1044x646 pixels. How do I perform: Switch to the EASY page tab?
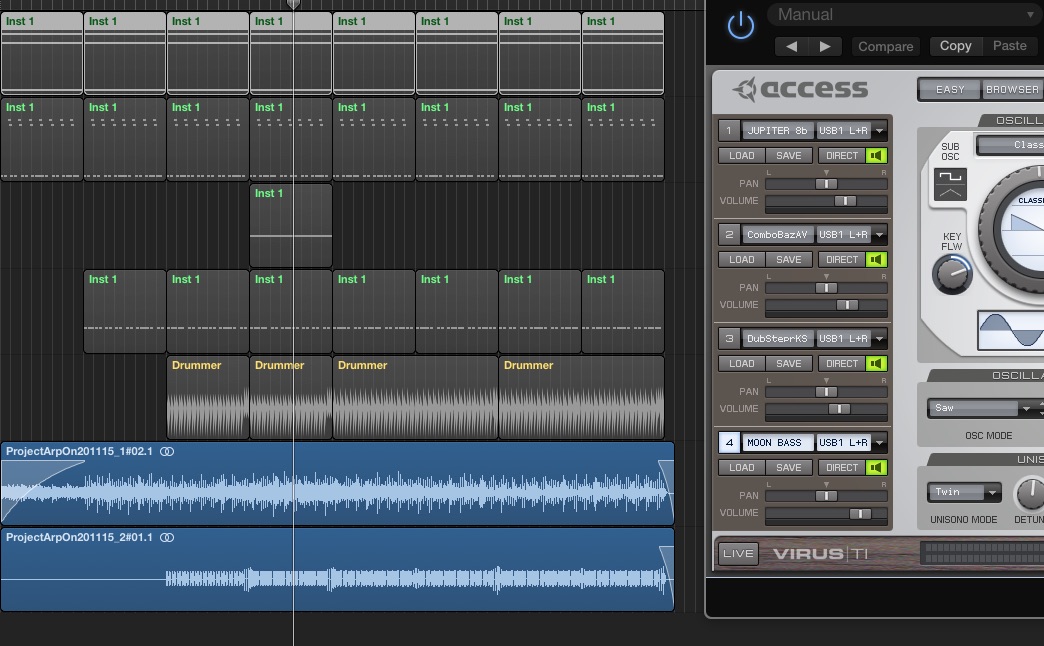click(950, 89)
